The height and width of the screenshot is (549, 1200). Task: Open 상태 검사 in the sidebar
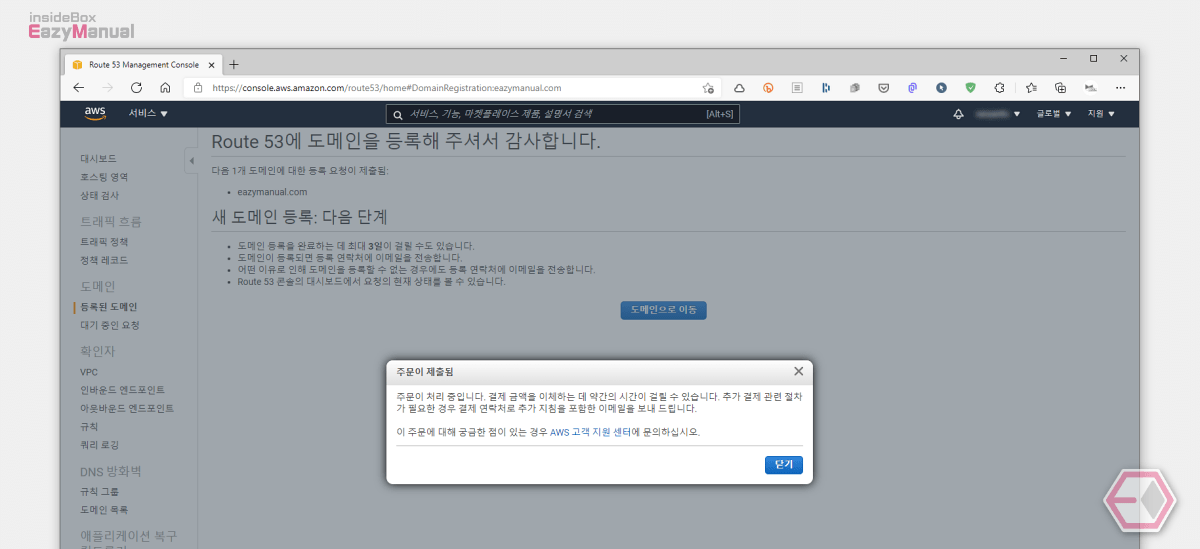[x=99, y=195]
